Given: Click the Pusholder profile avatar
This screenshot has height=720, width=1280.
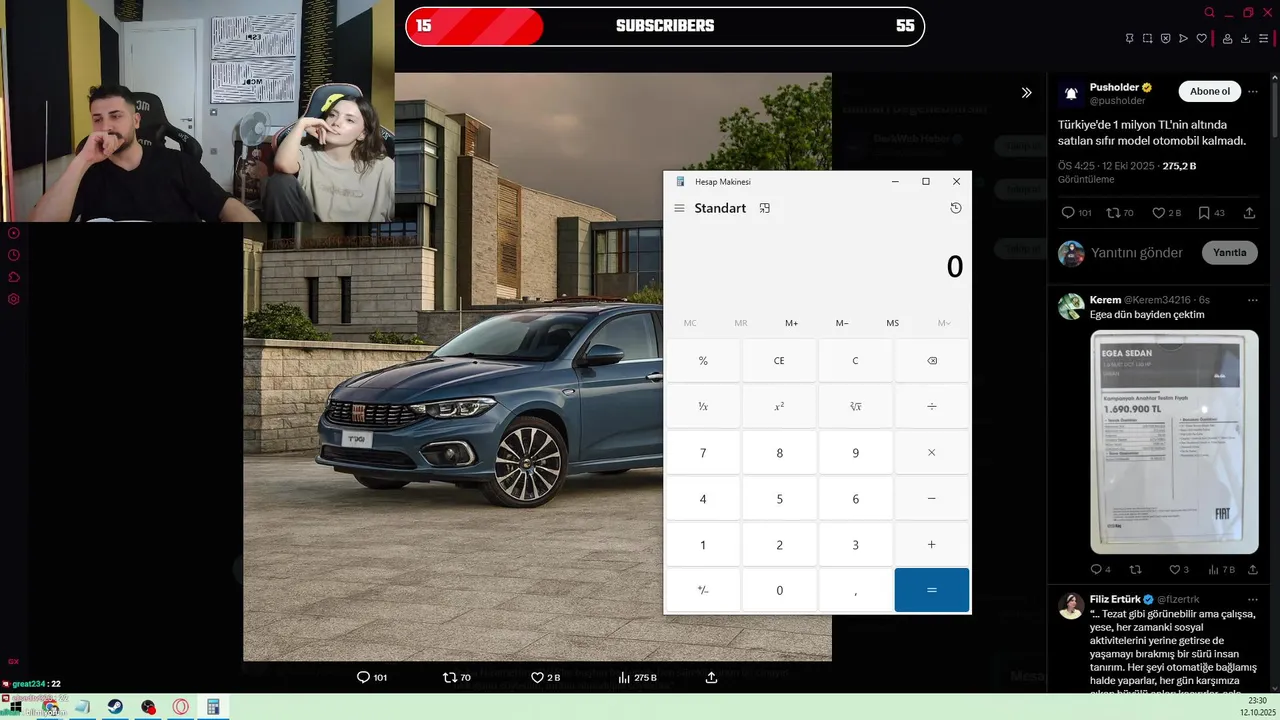Looking at the screenshot, I should pyautogui.click(x=1071, y=93).
